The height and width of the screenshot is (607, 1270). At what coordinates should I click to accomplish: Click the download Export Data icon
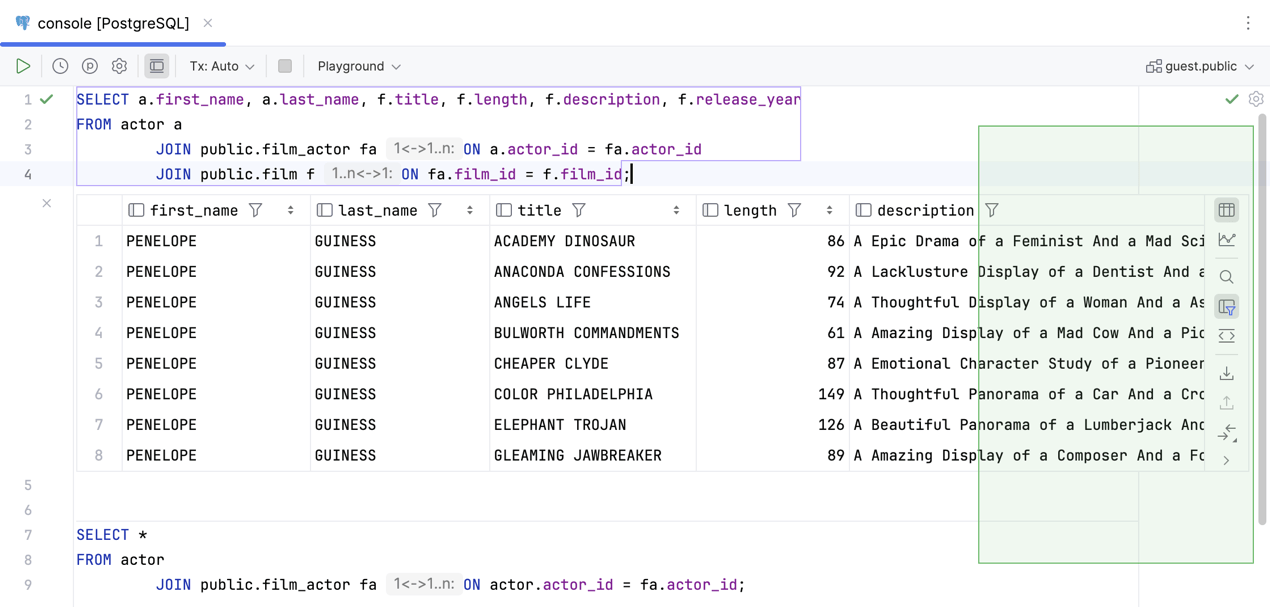point(1227,373)
